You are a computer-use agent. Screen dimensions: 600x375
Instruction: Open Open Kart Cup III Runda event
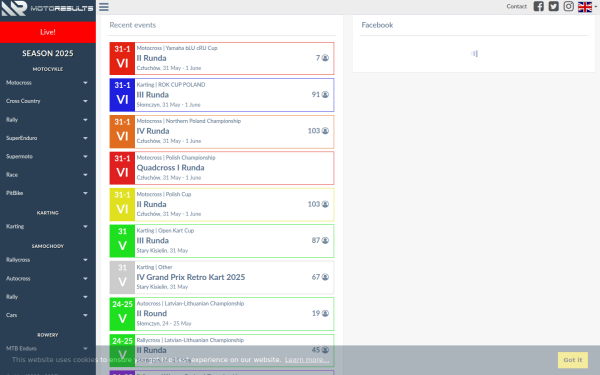pos(222,241)
